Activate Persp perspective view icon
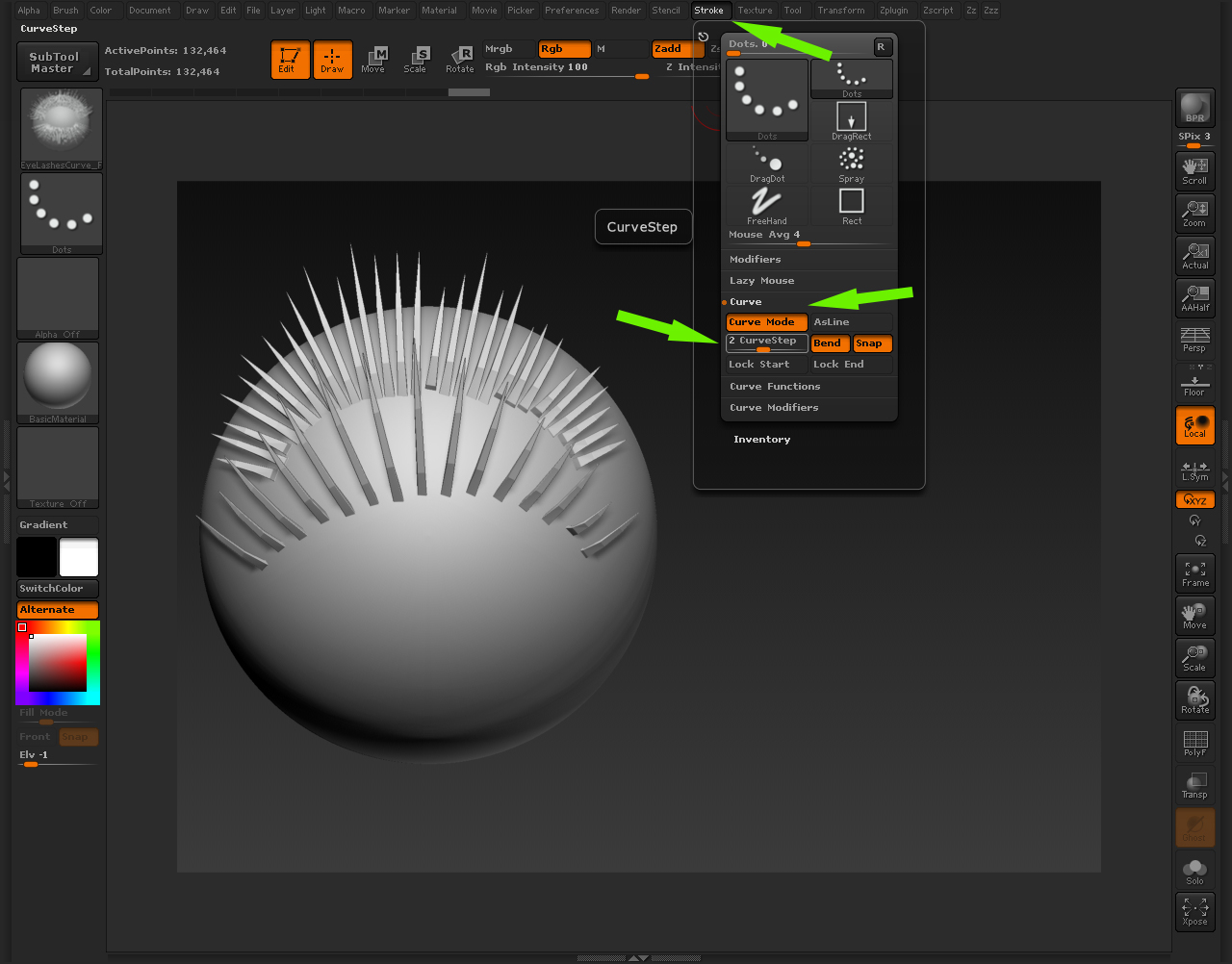 pyautogui.click(x=1194, y=339)
